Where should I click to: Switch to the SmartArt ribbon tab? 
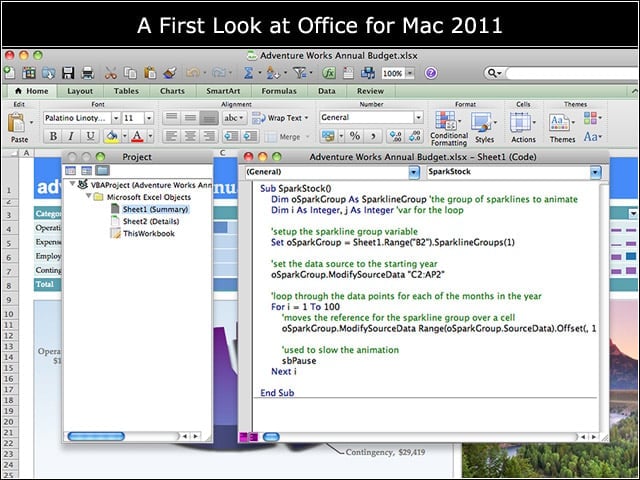[x=223, y=91]
